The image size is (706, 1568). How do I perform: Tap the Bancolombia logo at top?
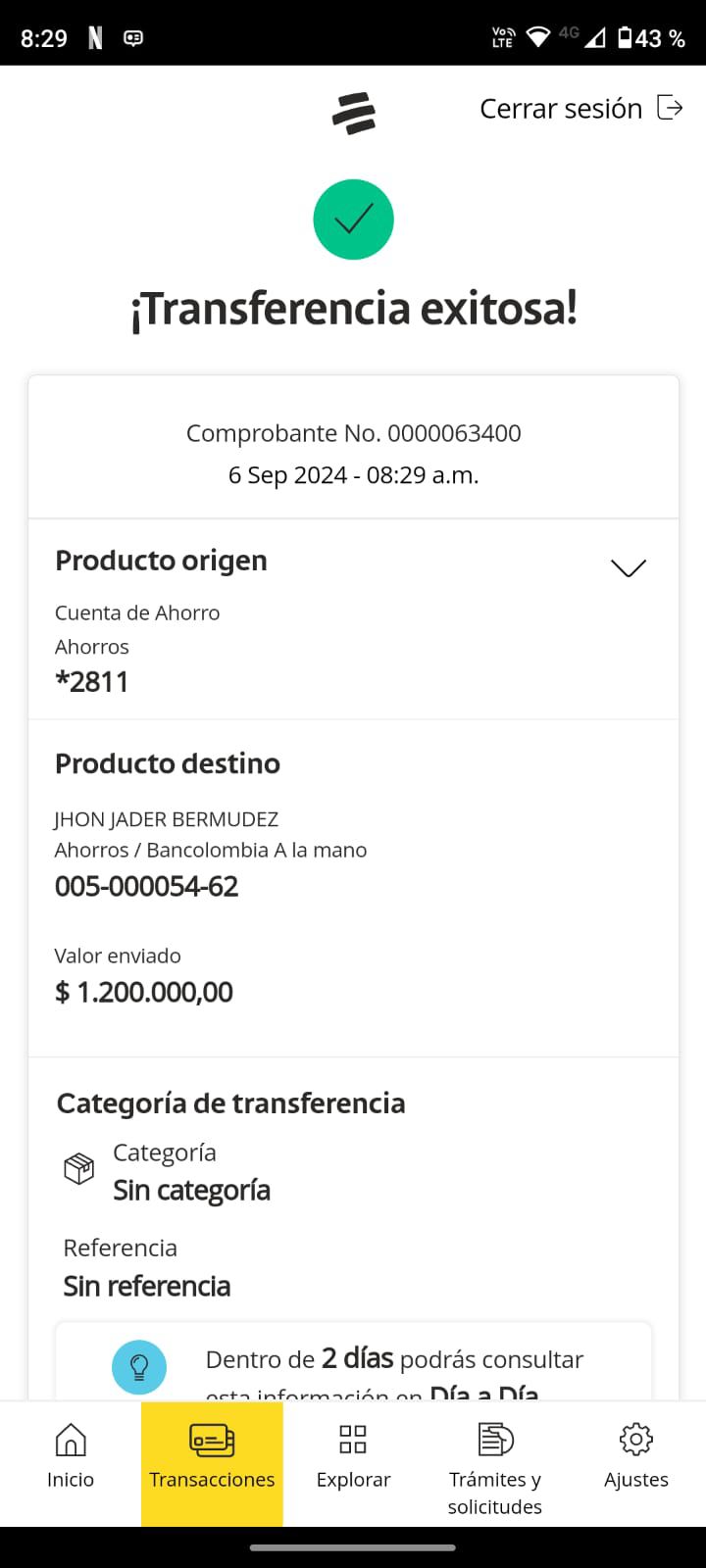pos(353,113)
